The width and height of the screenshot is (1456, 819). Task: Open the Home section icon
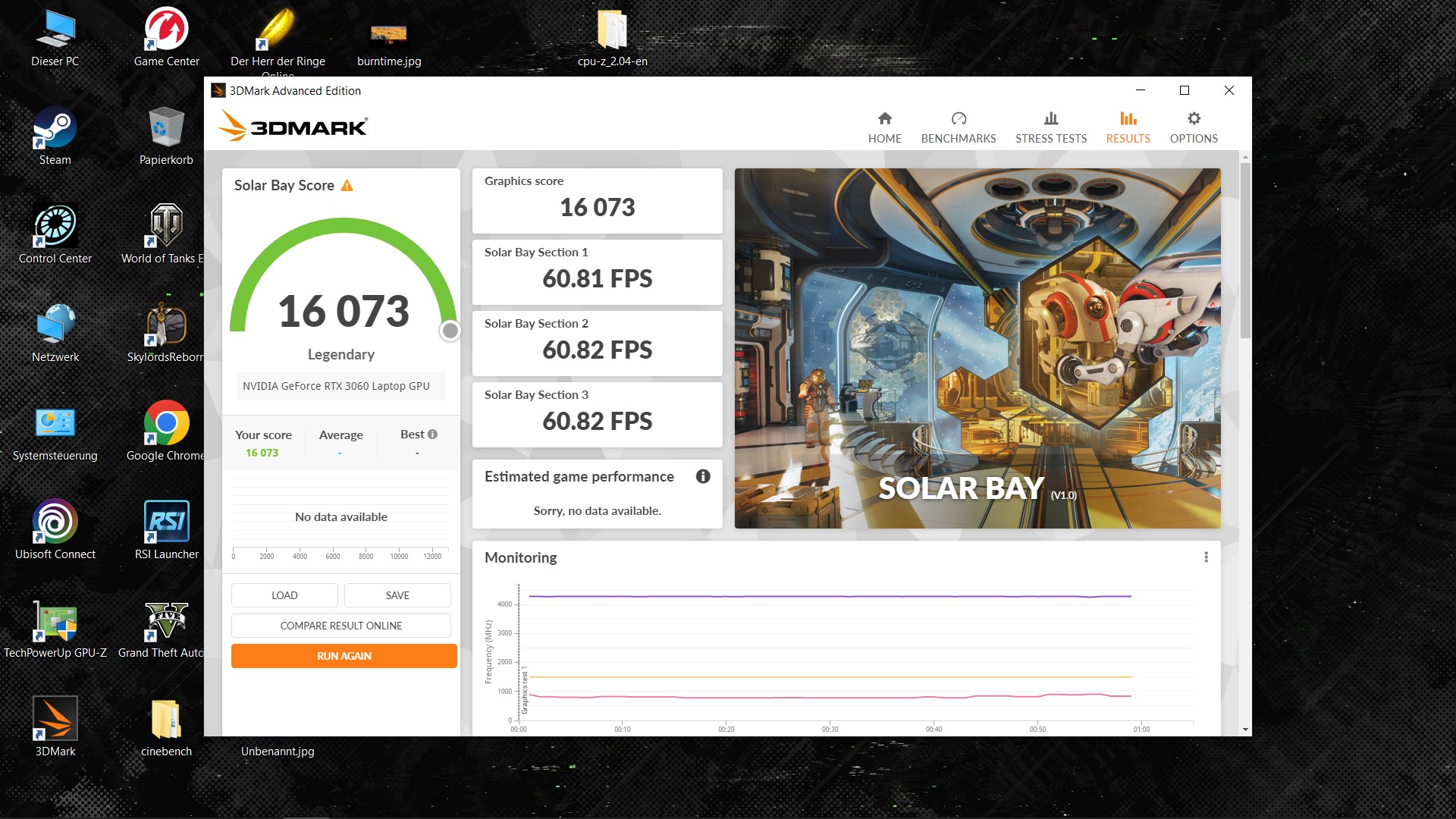click(x=884, y=119)
